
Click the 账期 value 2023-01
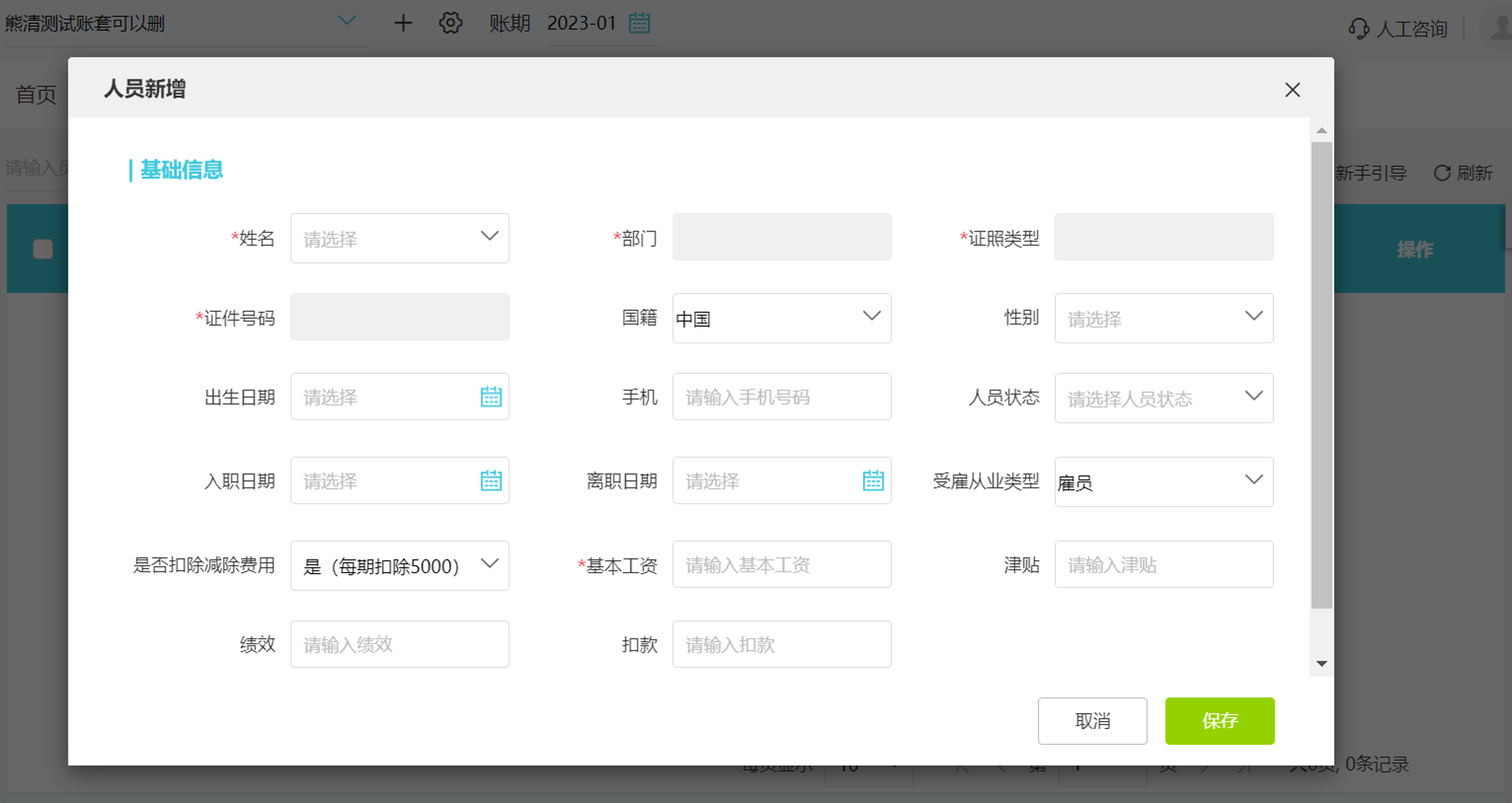click(x=581, y=23)
